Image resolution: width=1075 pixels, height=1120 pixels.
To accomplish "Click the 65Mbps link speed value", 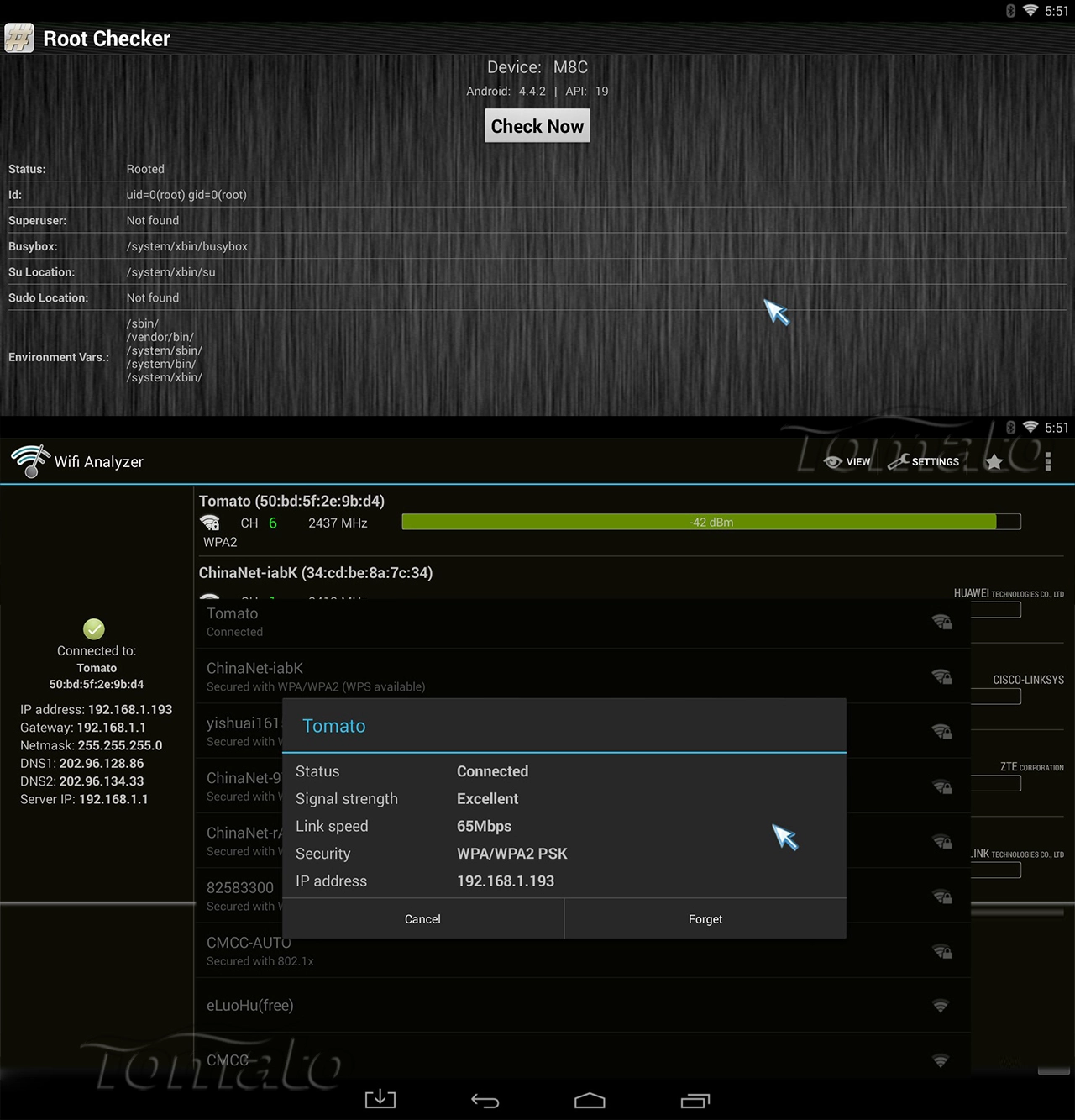I will point(484,826).
